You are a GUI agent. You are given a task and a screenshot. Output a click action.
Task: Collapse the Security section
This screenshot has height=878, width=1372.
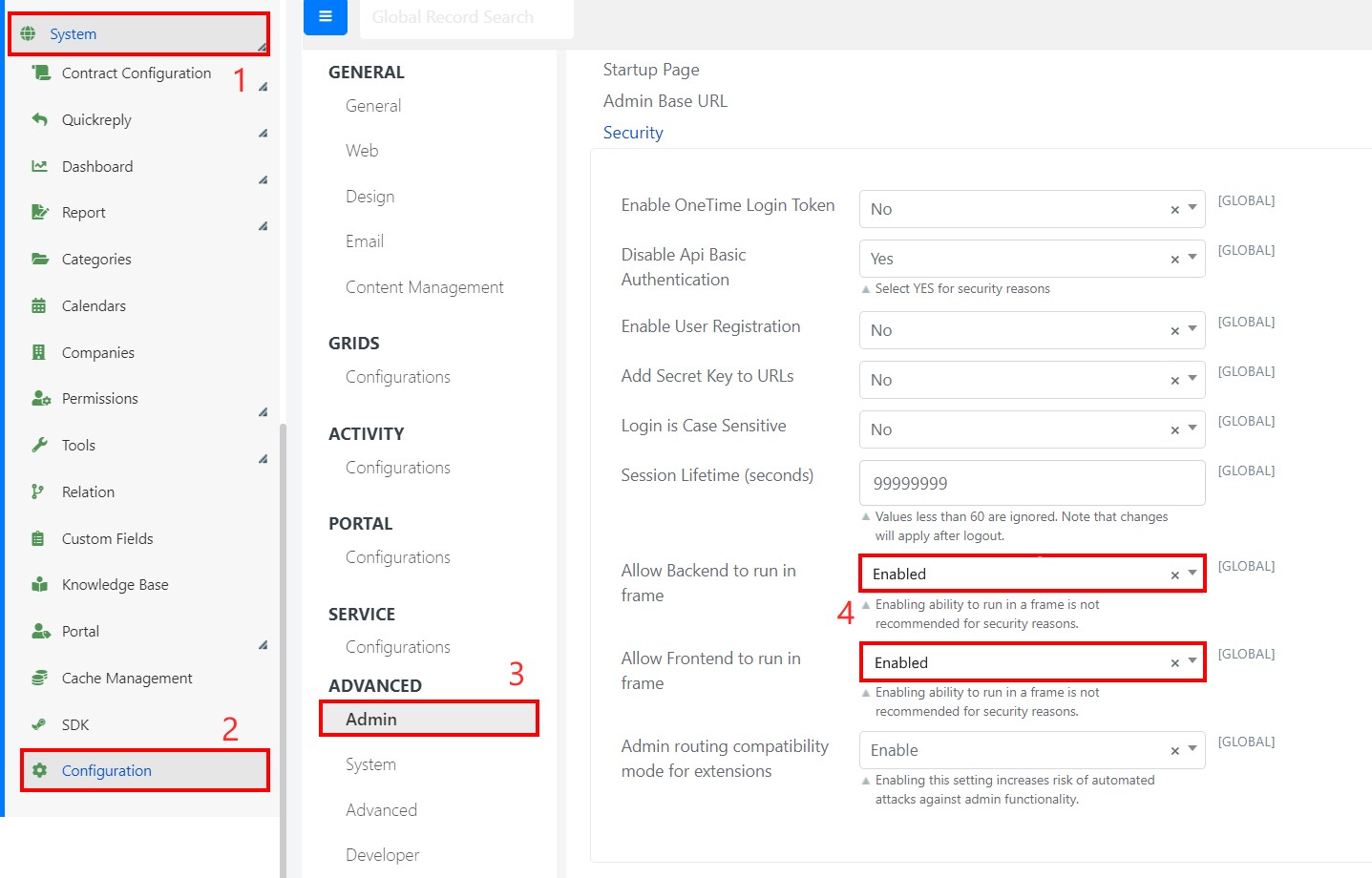pos(633,133)
